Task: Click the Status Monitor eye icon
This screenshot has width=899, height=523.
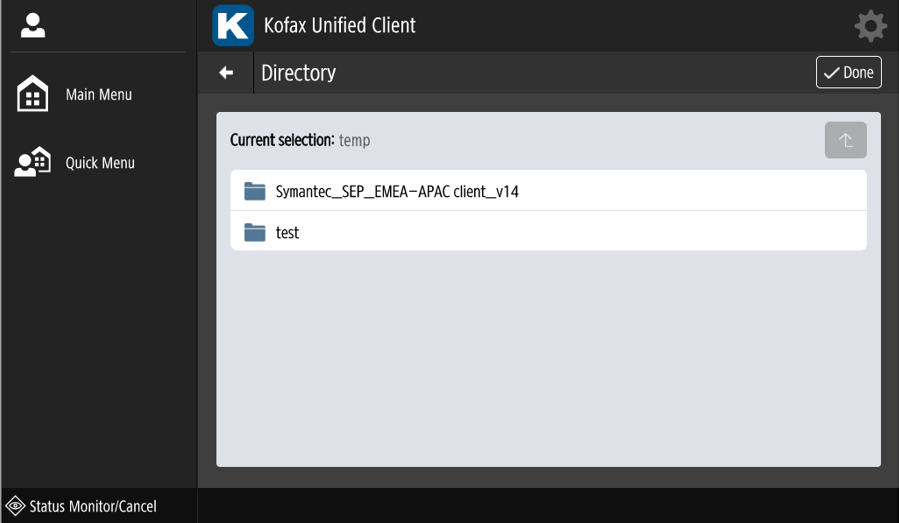Action: [x=16, y=506]
